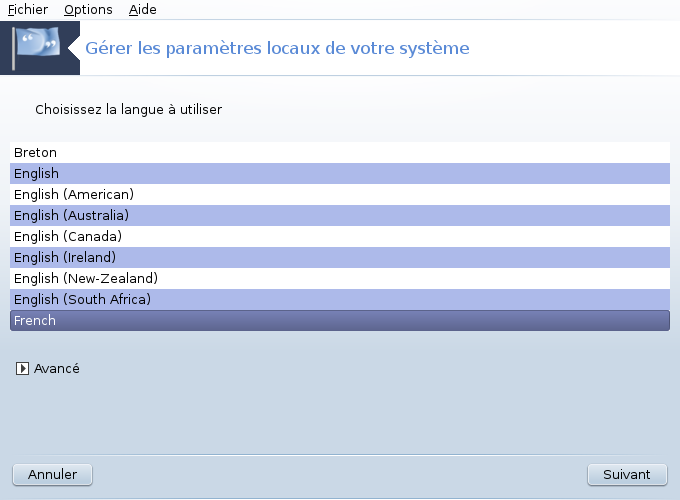This screenshot has height=500, width=680.
Task: Open the Fichier menu
Action: click(x=28, y=10)
